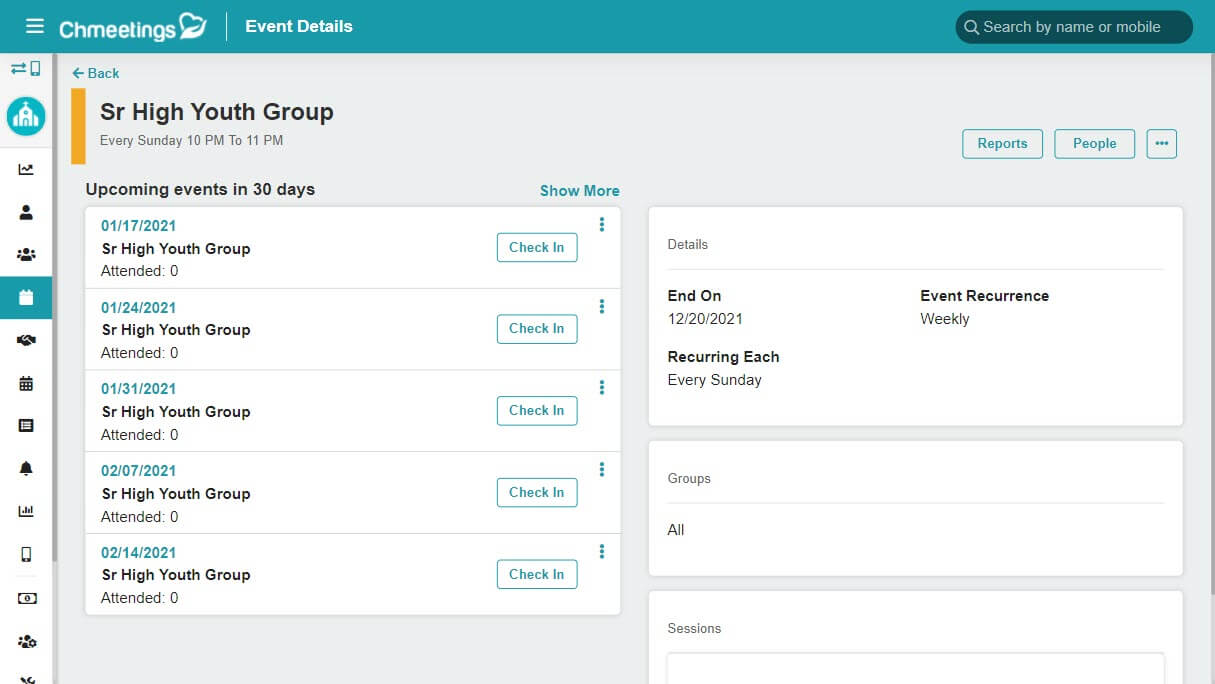Click the hamburger menu next to Chmeetings logo
Viewport: 1215px width, 684px height.
coord(35,26)
